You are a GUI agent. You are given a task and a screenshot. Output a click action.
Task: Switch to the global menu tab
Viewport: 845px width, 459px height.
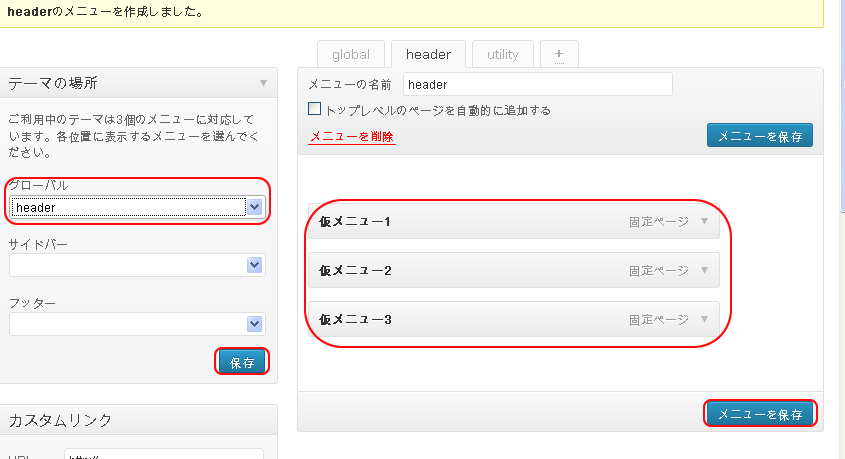(x=350, y=54)
